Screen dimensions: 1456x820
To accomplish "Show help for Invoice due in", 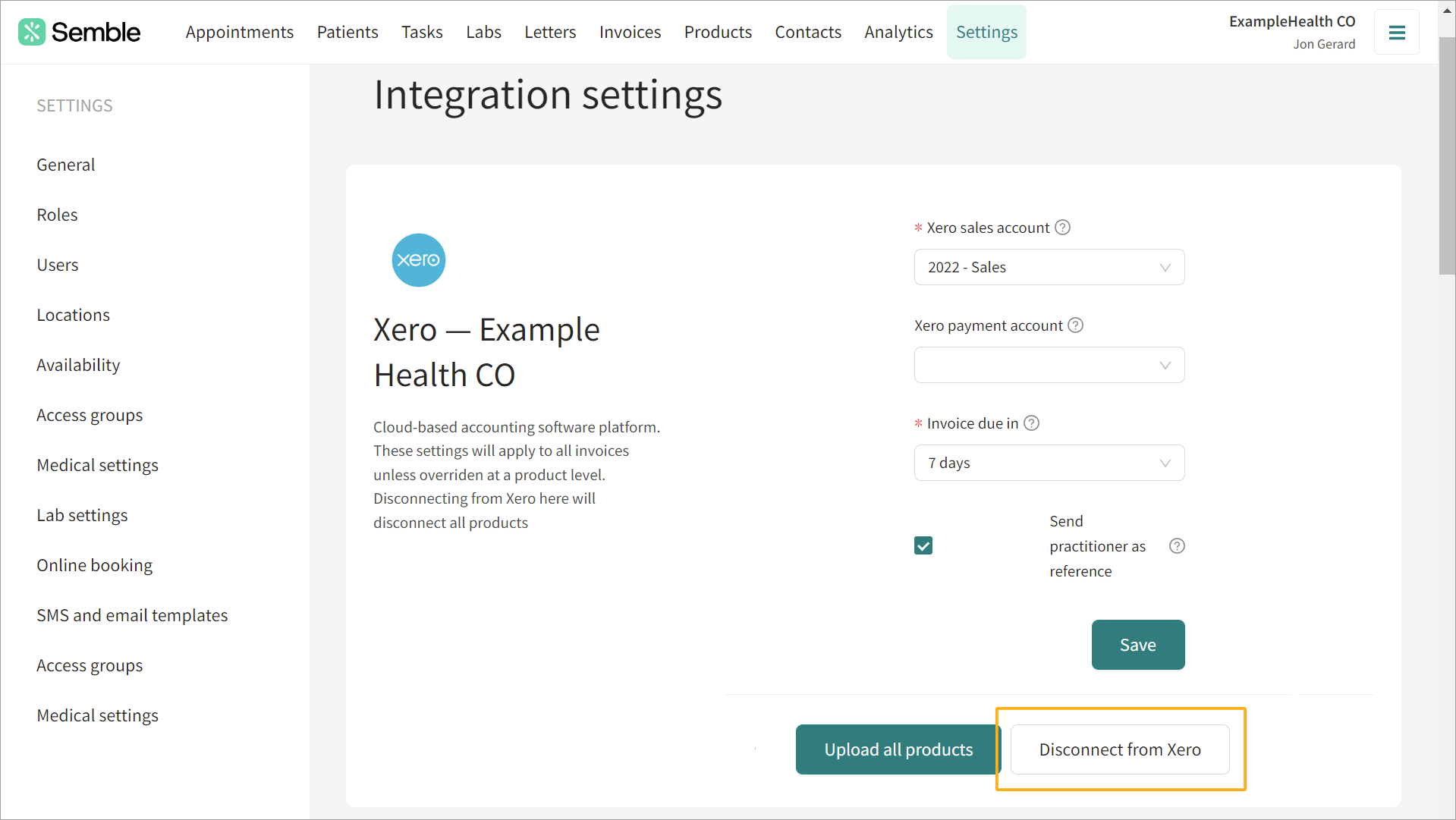I will 1032,423.
